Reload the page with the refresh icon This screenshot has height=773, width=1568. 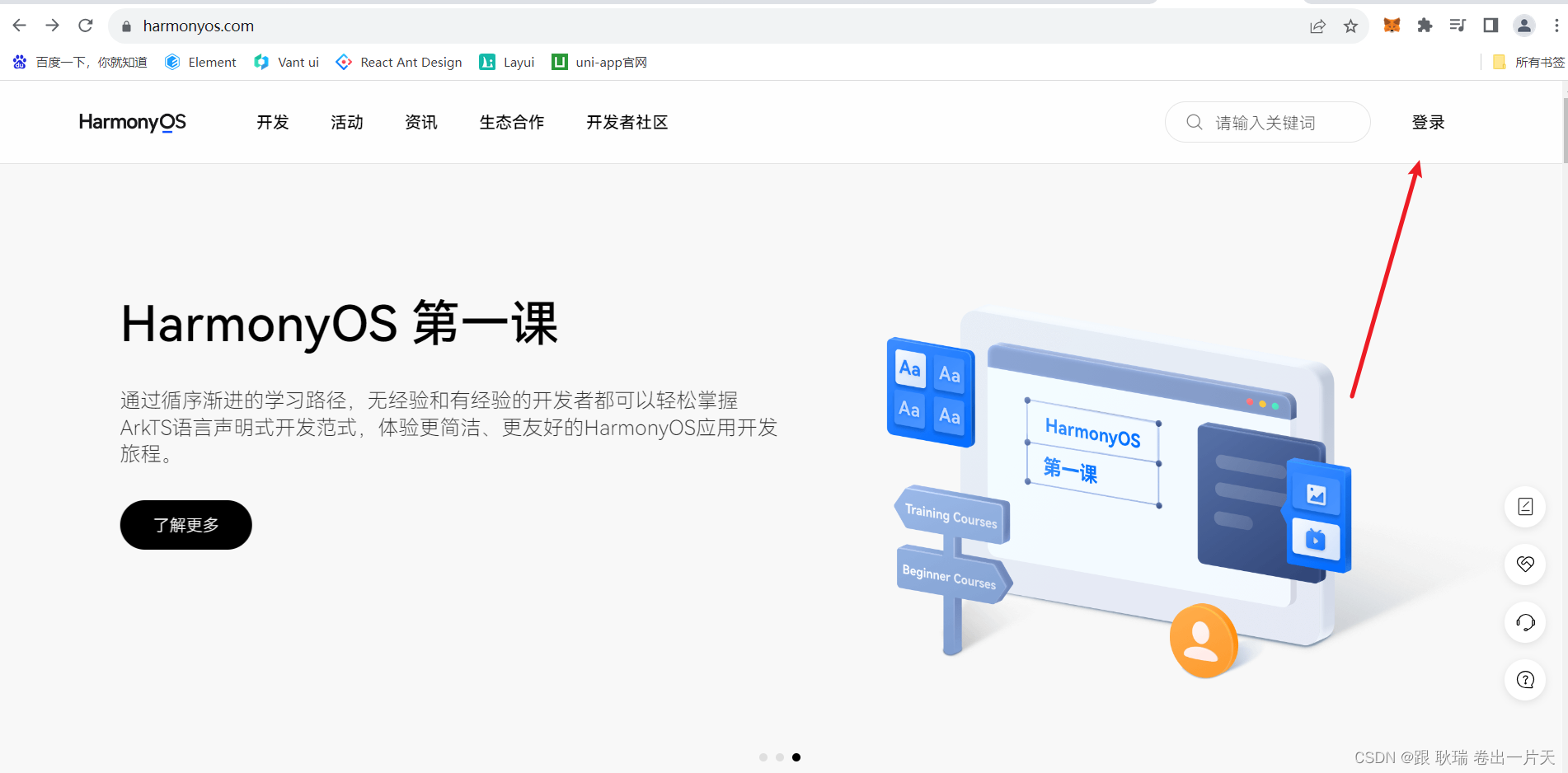click(x=86, y=26)
